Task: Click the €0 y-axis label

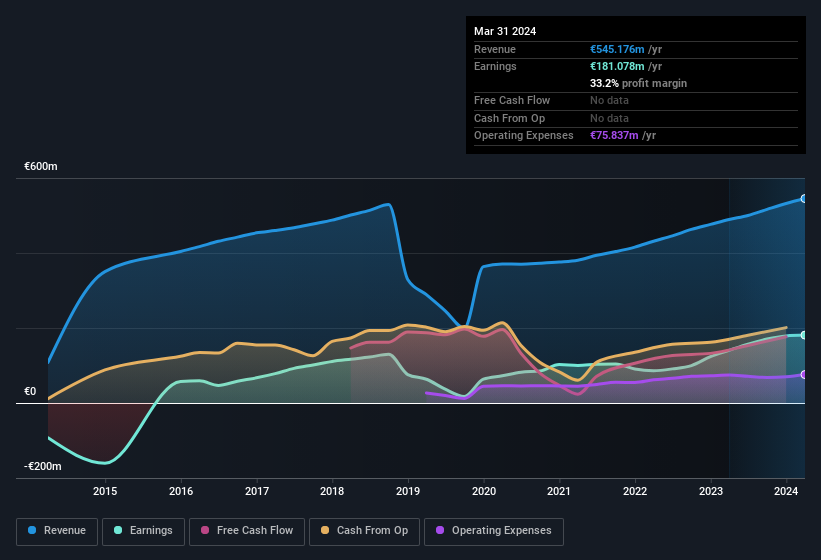Action: click(30, 391)
